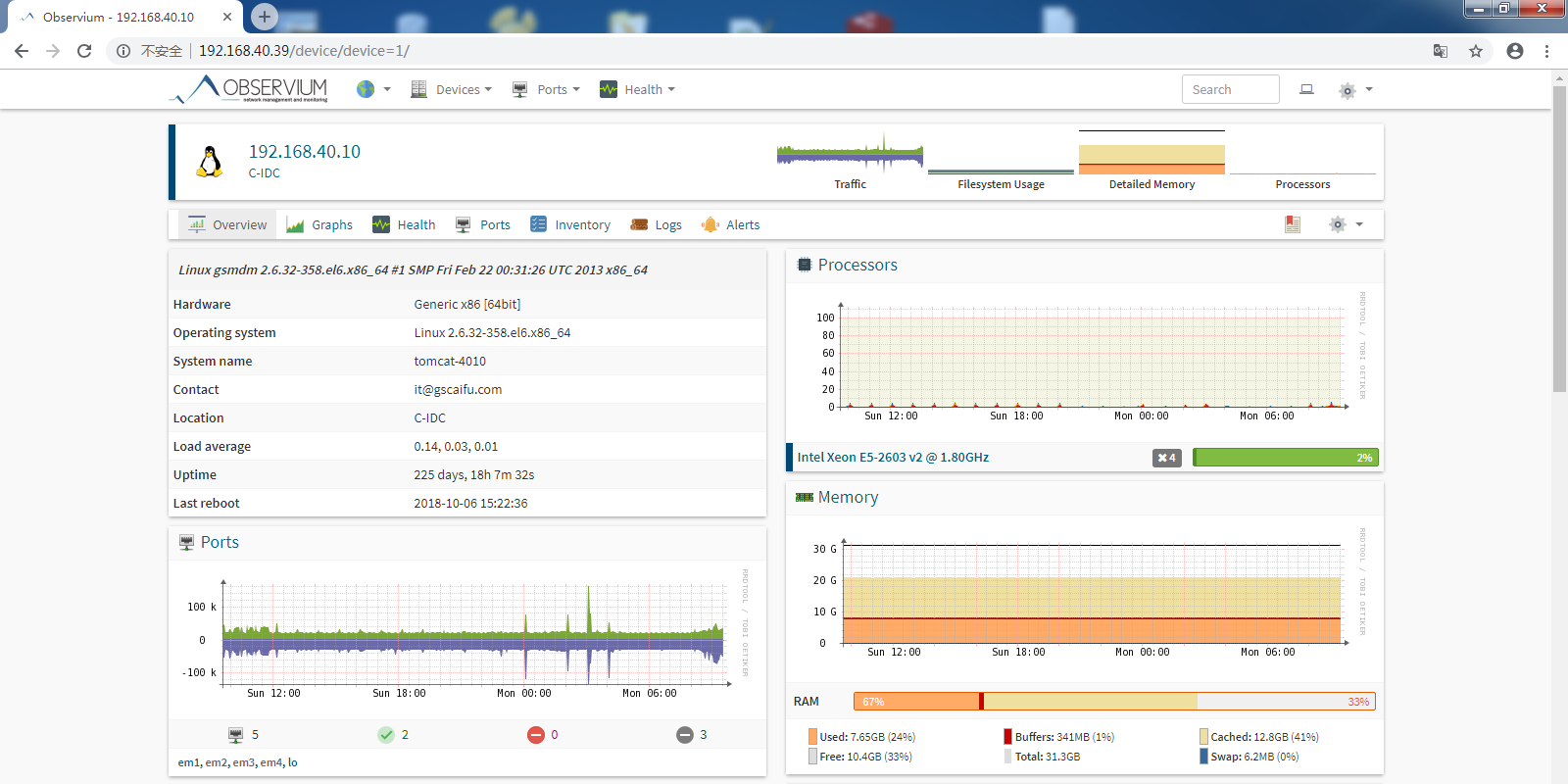Open a new browser tab
This screenshot has width=1568, height=784.
point(265,17)
